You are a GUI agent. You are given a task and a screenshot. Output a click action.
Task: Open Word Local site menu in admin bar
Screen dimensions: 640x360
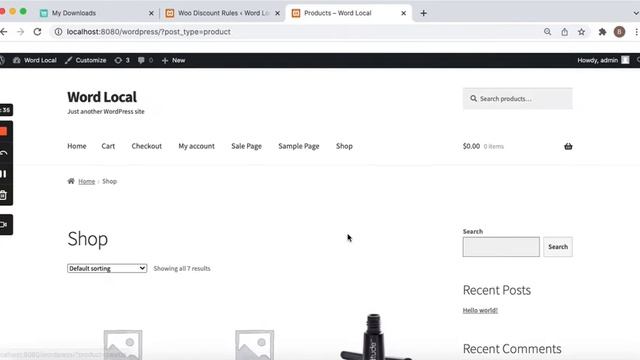[x=35, y=60]
